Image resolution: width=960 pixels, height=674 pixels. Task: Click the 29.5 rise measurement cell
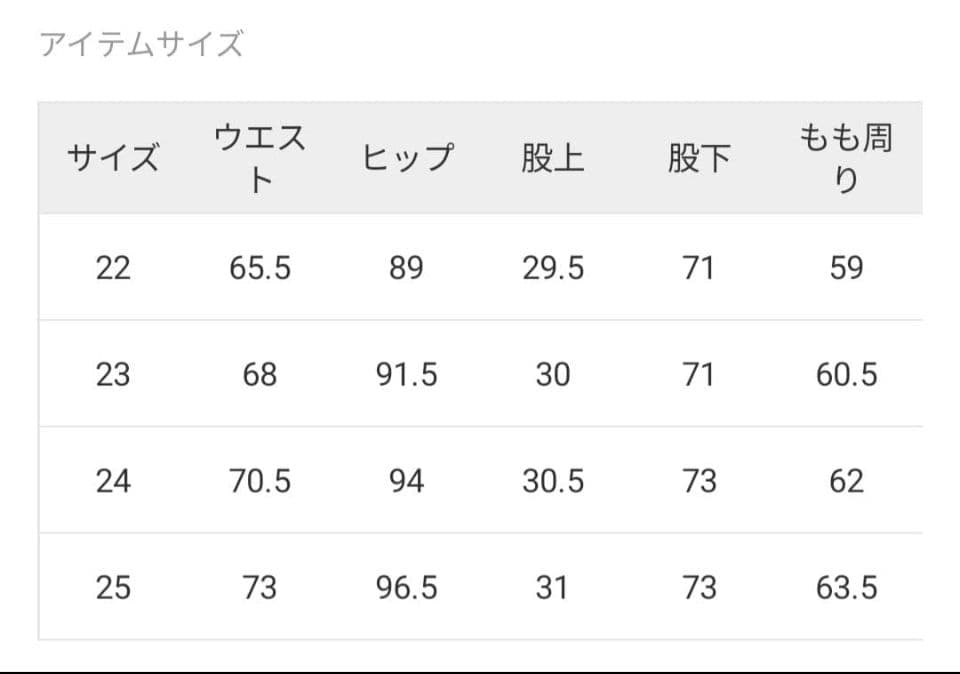point(552,268)
